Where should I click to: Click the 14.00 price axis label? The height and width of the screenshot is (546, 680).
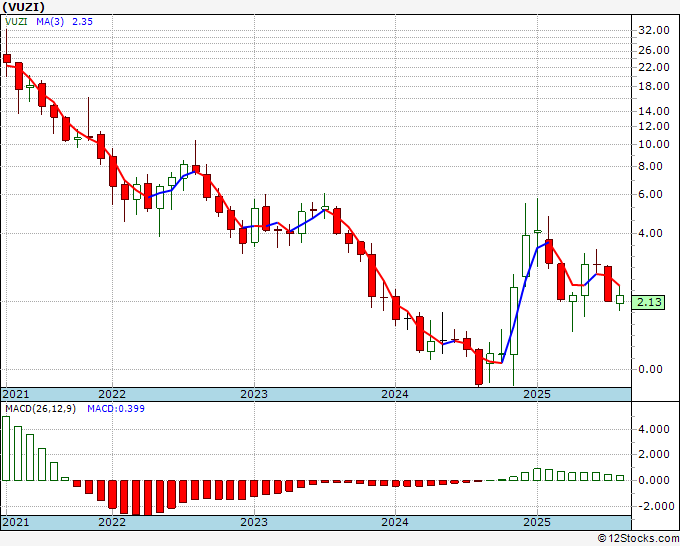tap(654, 111)
